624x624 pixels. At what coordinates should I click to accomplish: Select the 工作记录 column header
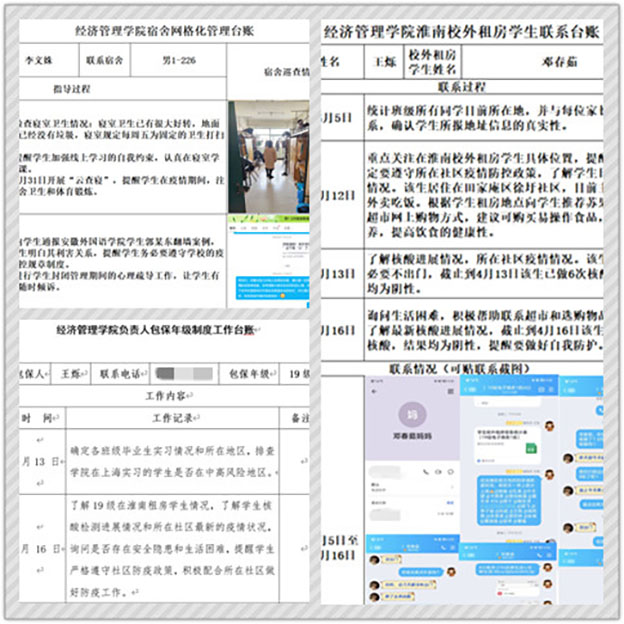[171, 418]
